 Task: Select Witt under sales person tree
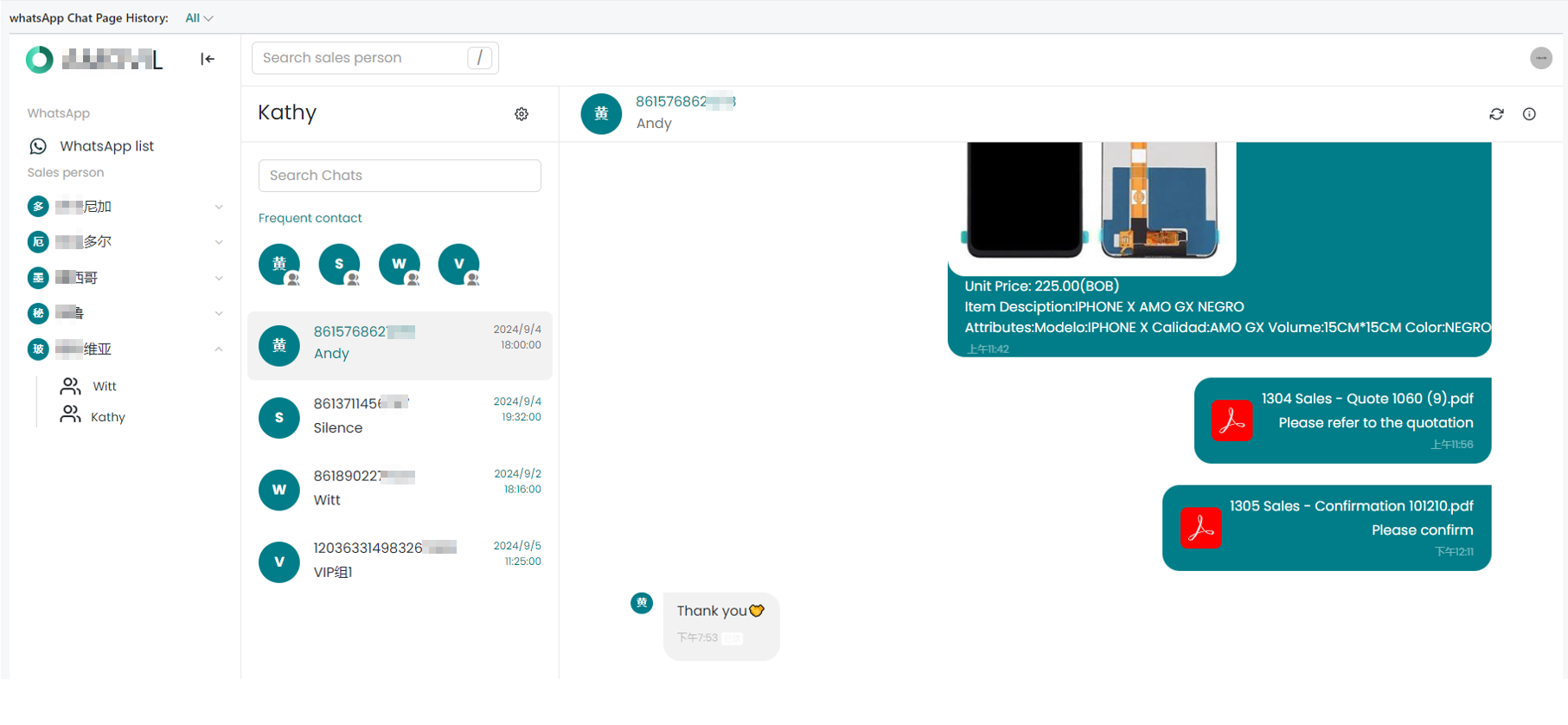pos(104,386)
